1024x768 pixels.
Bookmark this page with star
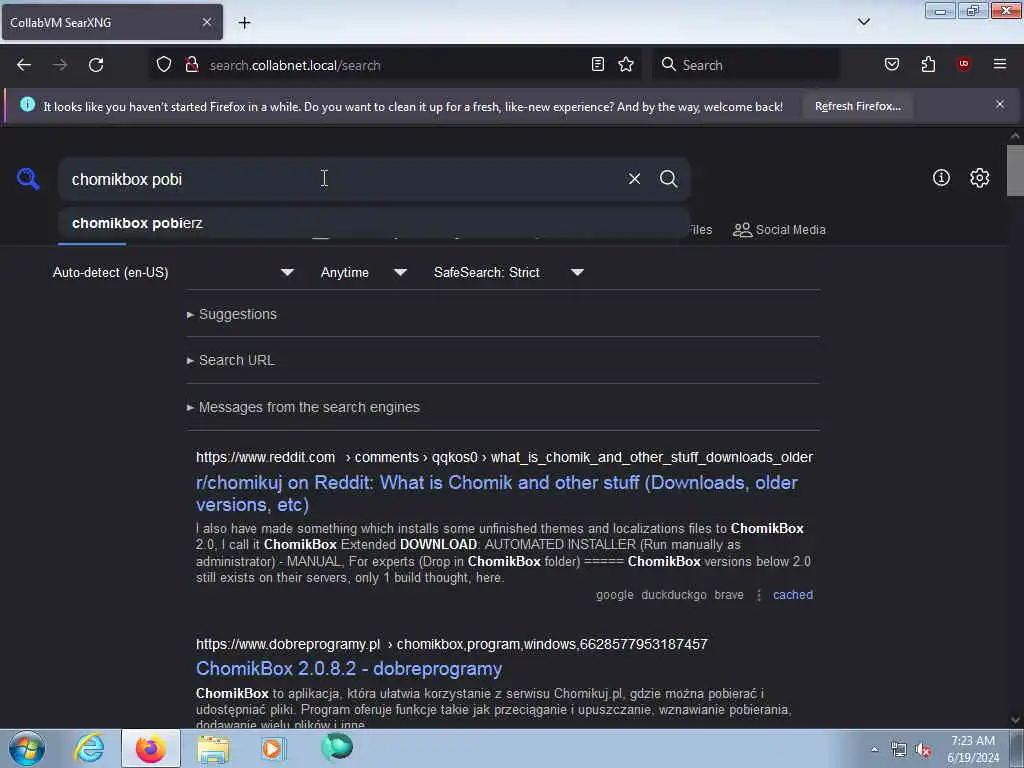(626, 64)
